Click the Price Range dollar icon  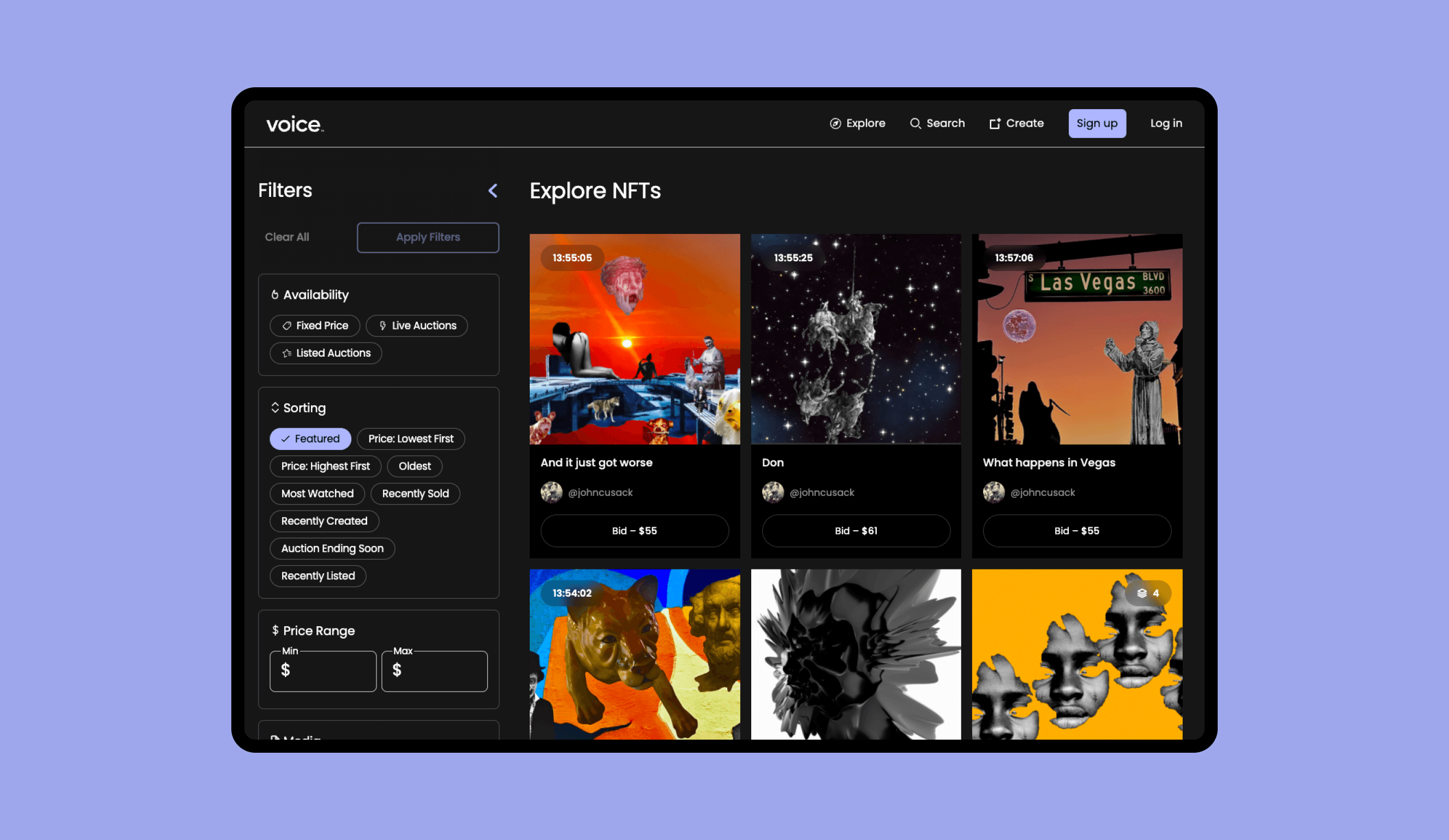point(275,630)
